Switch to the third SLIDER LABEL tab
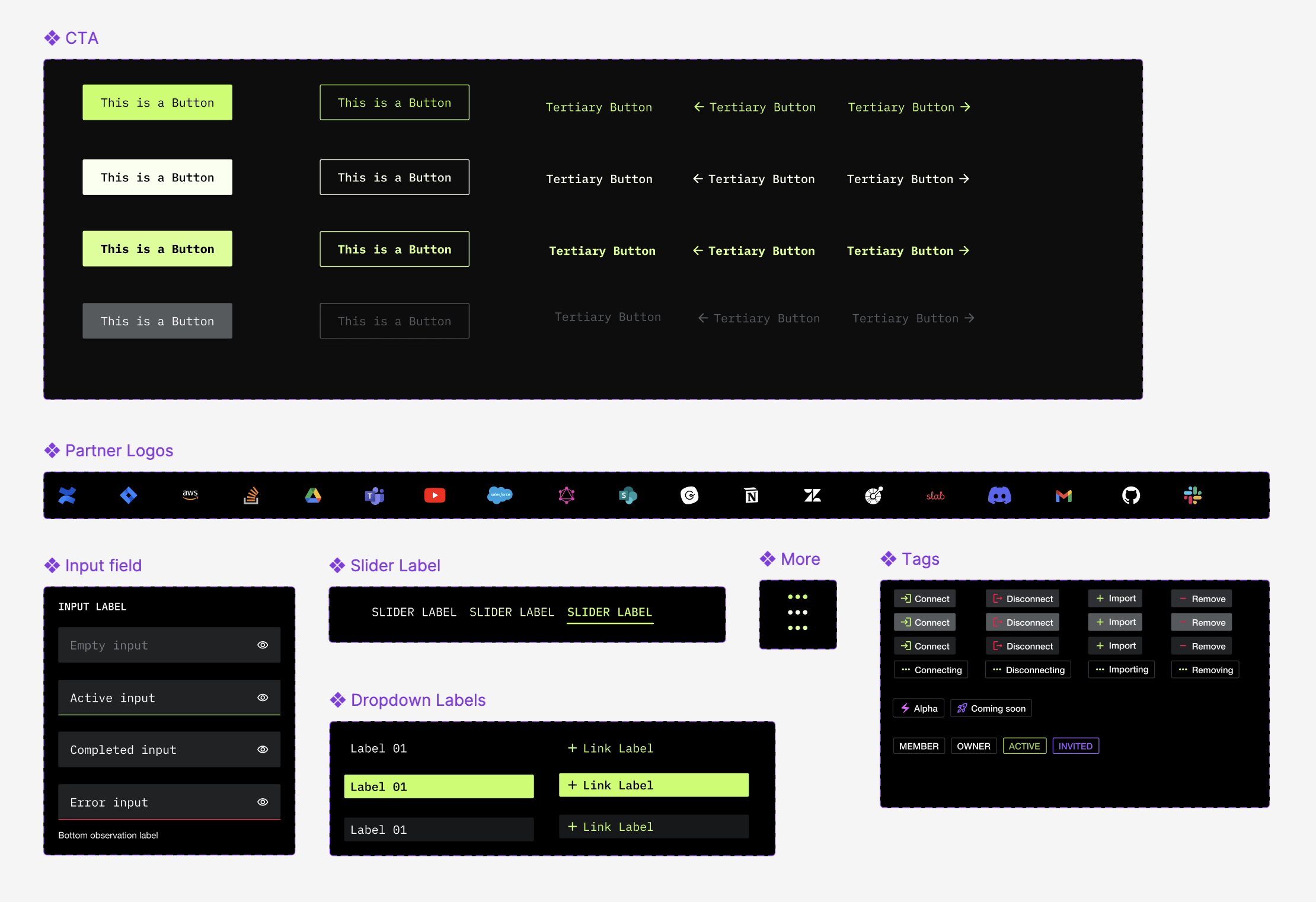The width and height of the screenshot is (1316, 902). pyautogui.click(x=609, y=612)
